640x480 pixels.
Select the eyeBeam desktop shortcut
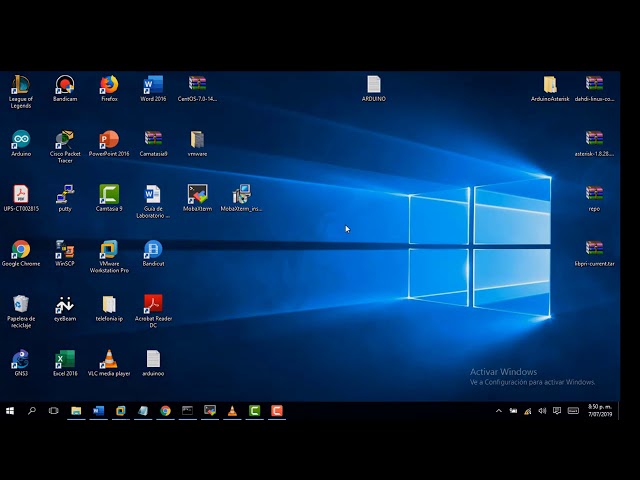(x=65, y=308)
